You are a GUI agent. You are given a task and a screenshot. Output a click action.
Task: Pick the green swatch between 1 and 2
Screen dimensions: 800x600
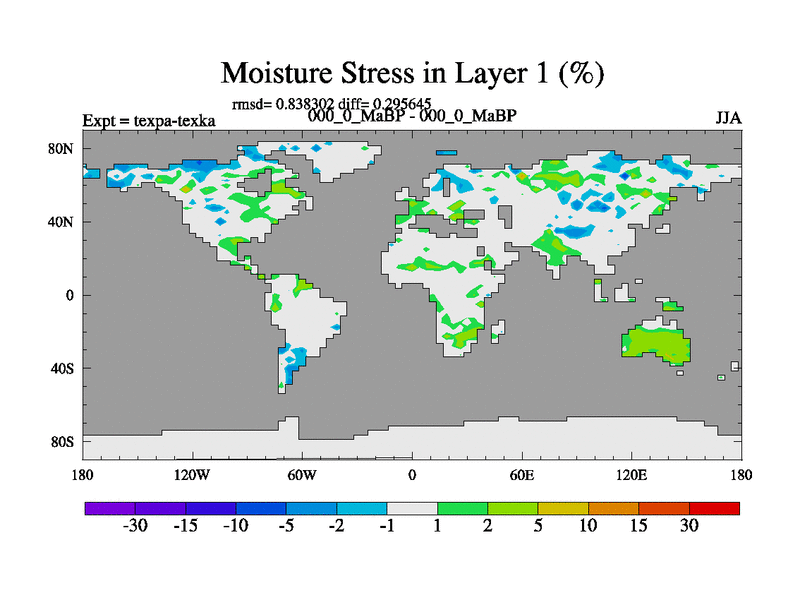pos(462,508)
